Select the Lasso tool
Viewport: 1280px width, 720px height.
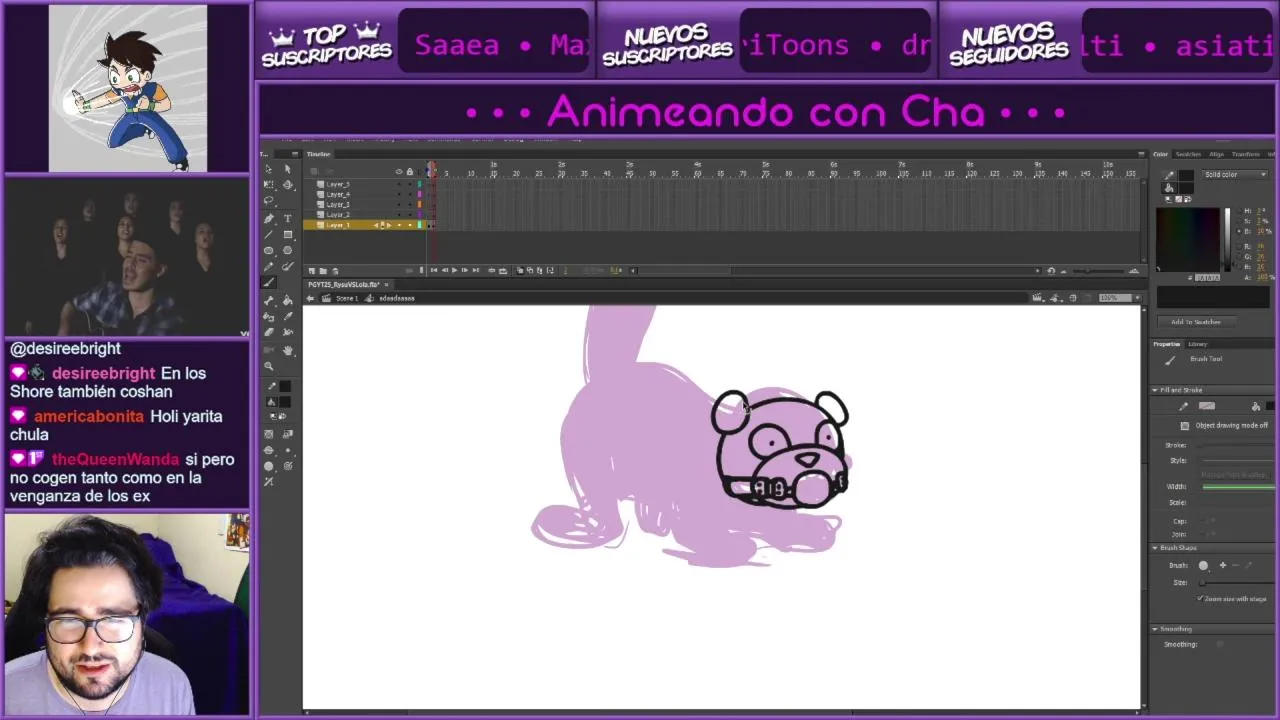[268, 199]
